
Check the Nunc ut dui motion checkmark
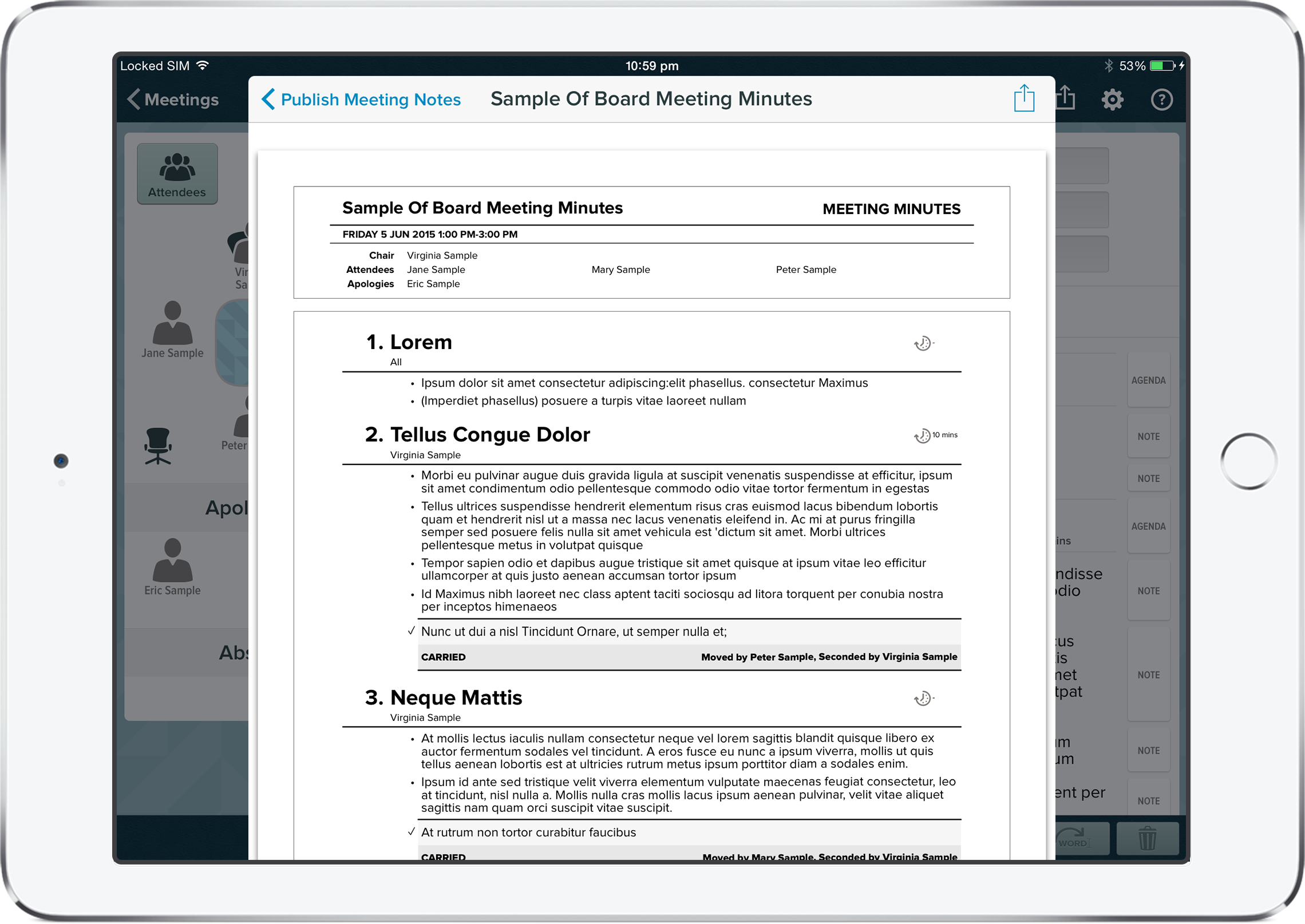point(411,631)
